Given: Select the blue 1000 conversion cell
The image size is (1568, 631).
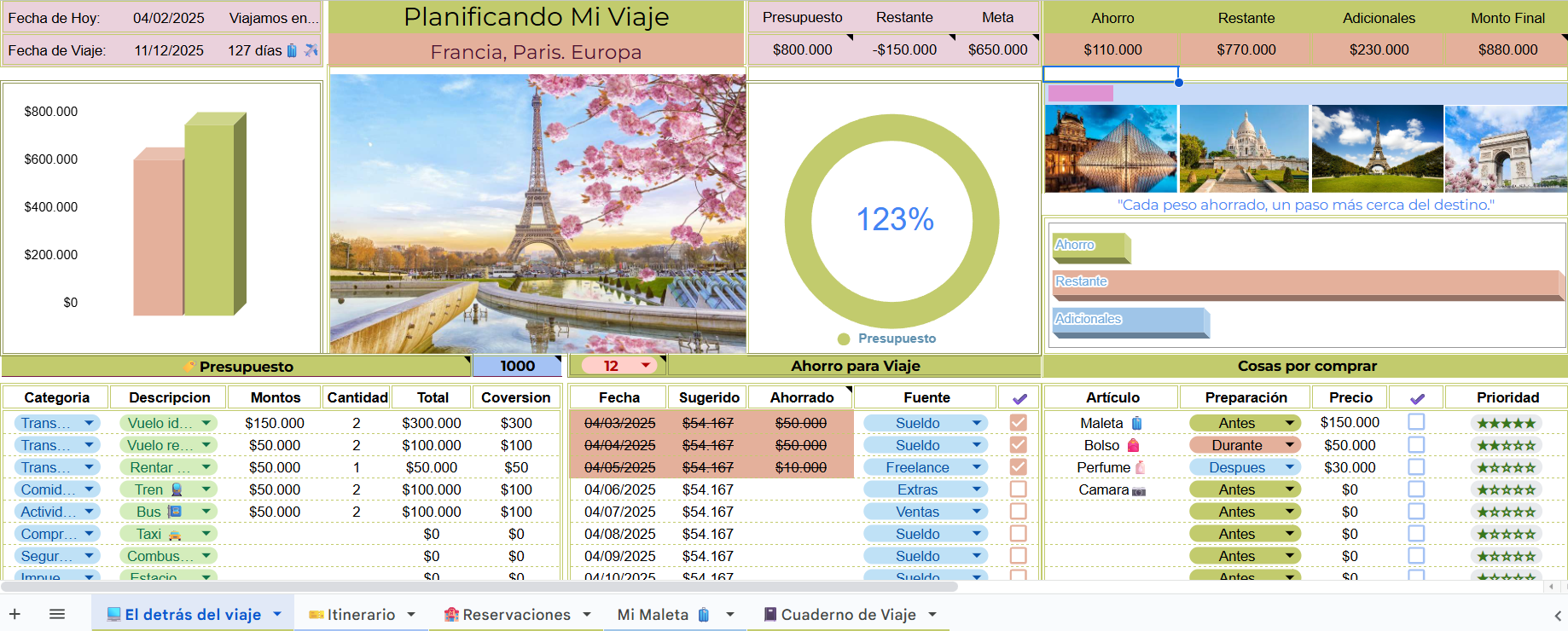Looking at the screenshot, I should click(x=518, y=366).
